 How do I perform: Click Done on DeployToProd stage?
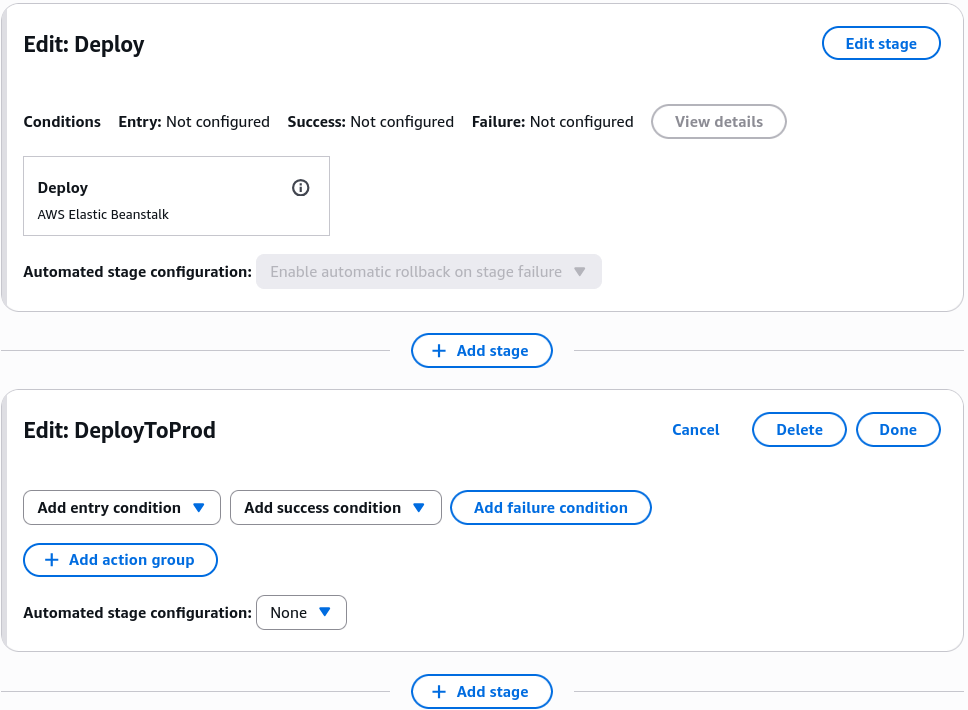[x=898, y=430]
